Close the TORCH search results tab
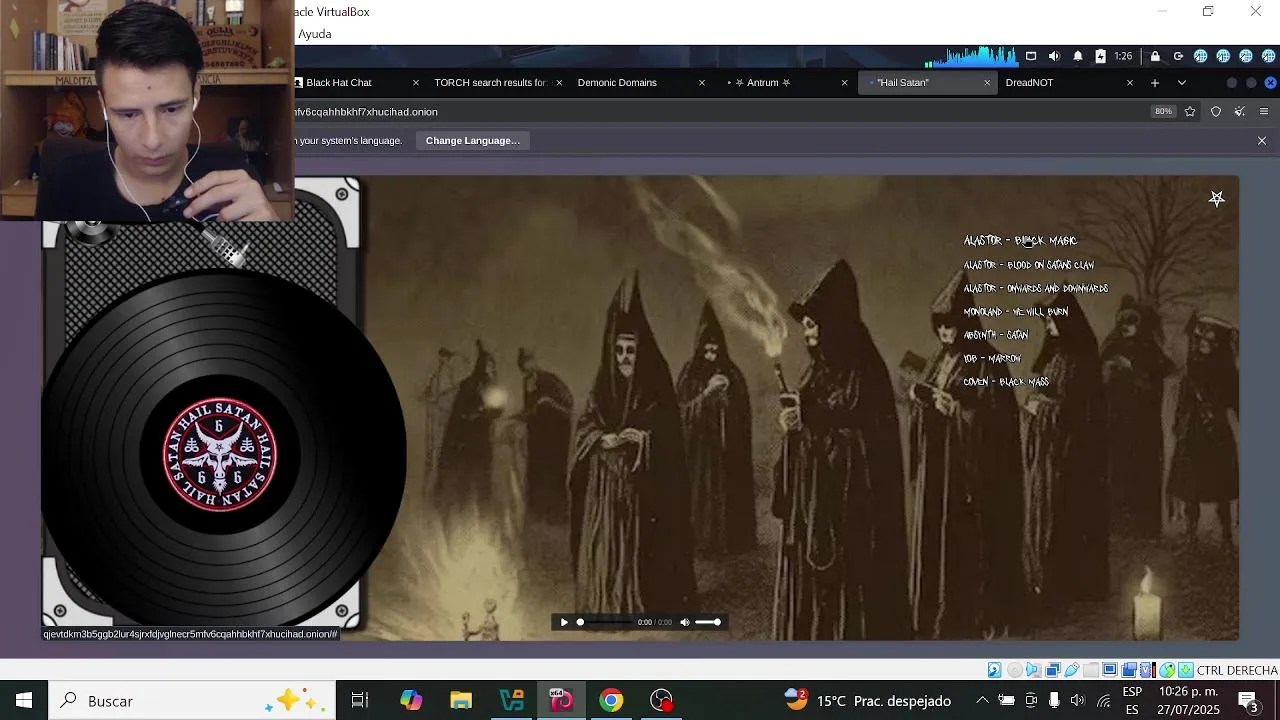This screenshot has width=1280, height=720. point(559,83)
